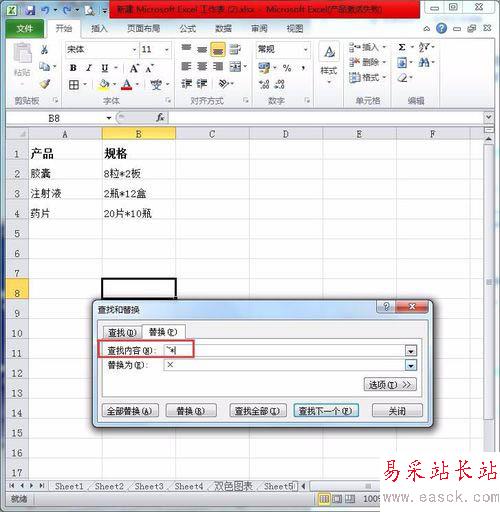Click Sort and Filter icon
500x512 pixels.
(x=424, y=47)
